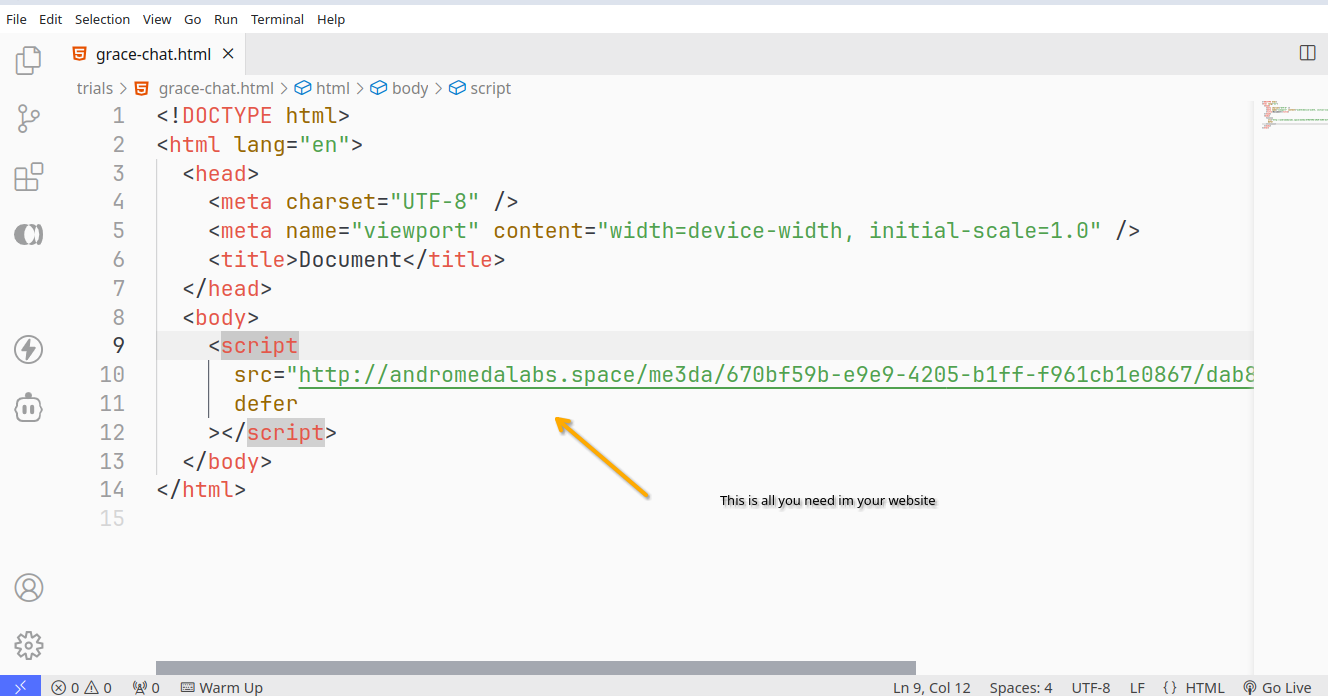The image size is (1328, 696).
Task: Toggle the Go Live server
Action: click(x=1277, y=687)
